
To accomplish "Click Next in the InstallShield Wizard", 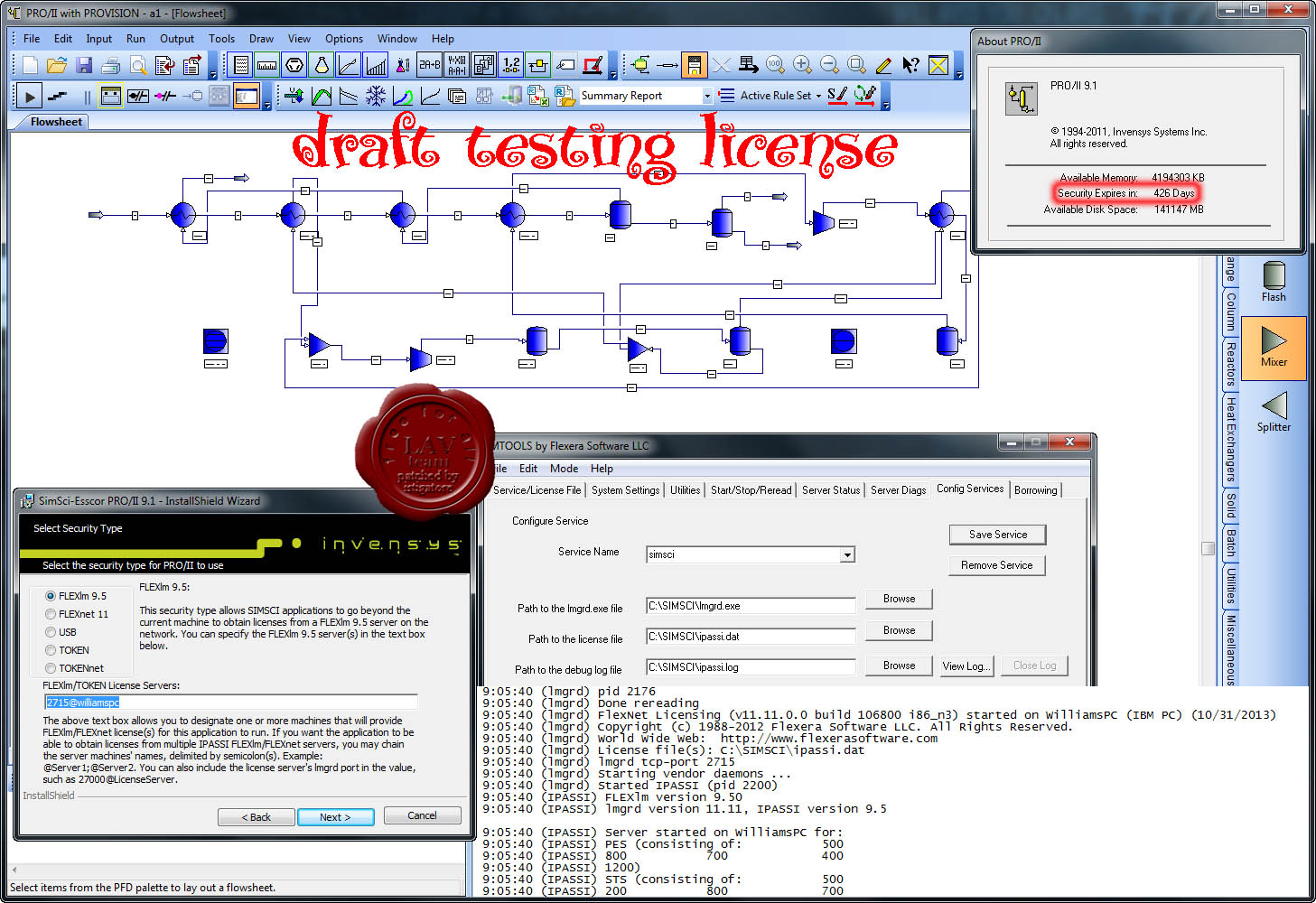I will pyautogui.click(x=335, y=817).
